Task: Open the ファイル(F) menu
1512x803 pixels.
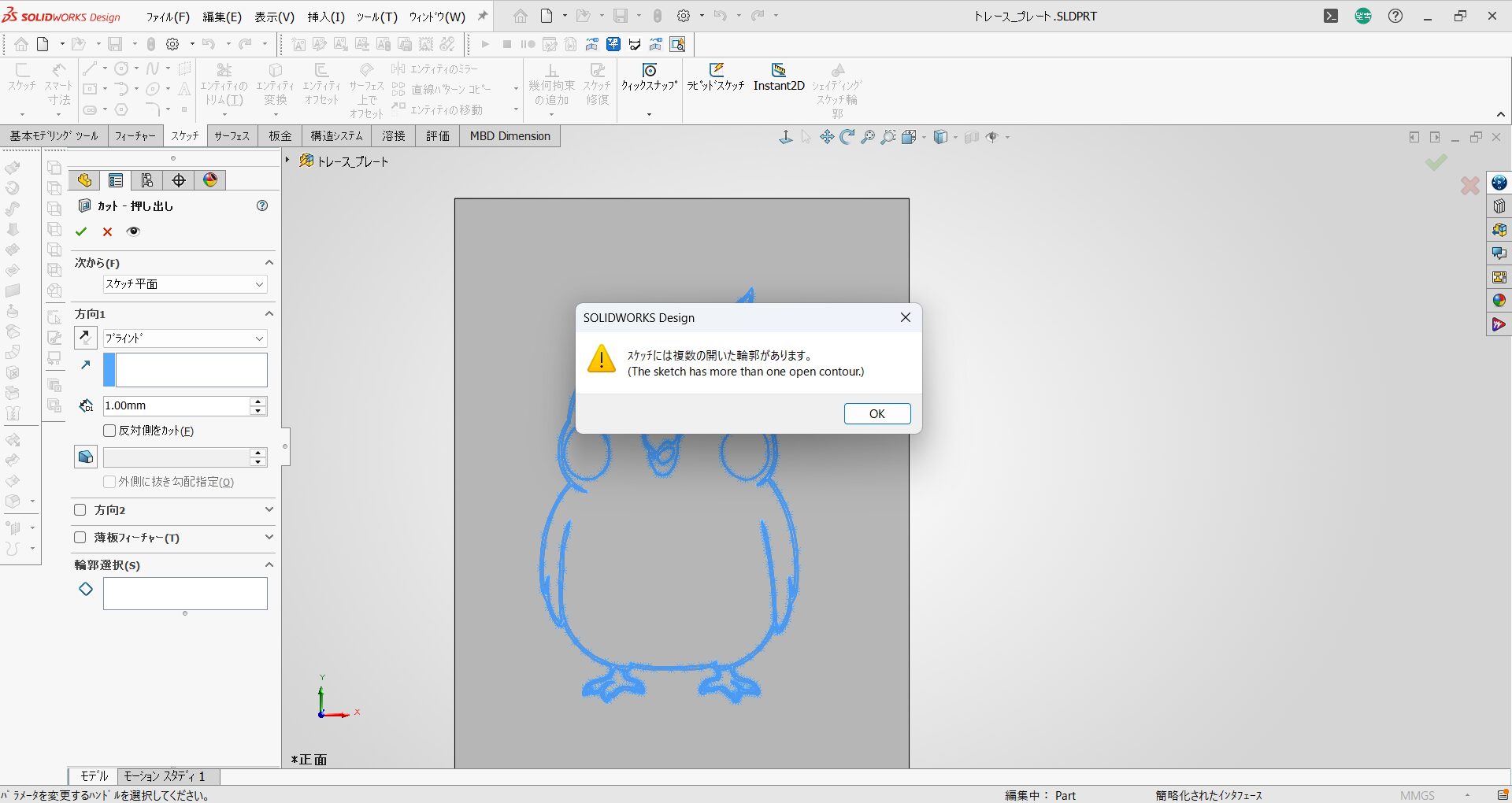Action: pos(168,17)
